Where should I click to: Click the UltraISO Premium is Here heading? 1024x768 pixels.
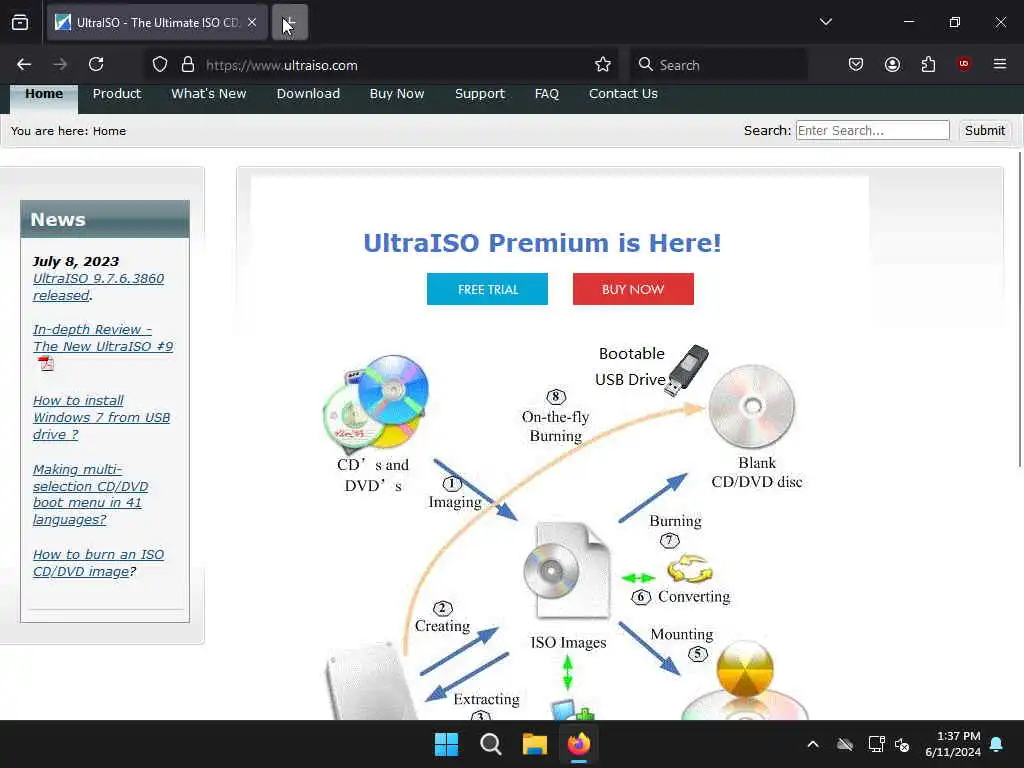[x=542, y=243]
